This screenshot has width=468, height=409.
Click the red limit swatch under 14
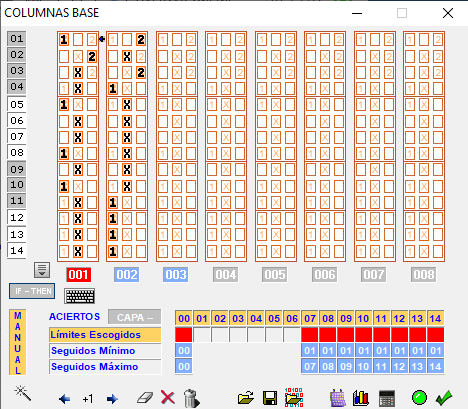pos(436,335)
